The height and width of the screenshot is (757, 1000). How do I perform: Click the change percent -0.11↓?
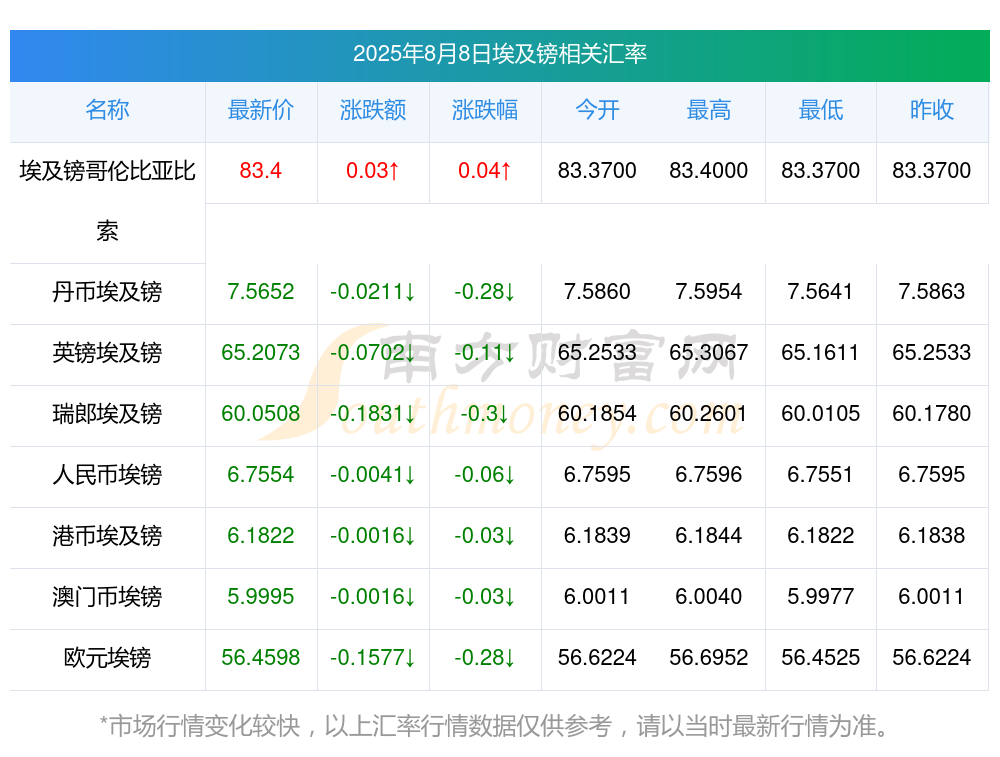(x=485, y=352)
